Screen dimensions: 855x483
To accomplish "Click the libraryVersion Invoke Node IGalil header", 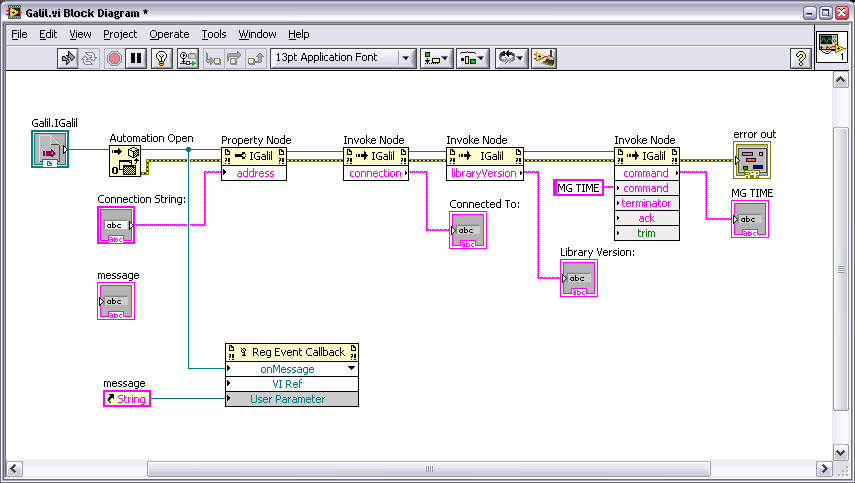I will [485, 156].
